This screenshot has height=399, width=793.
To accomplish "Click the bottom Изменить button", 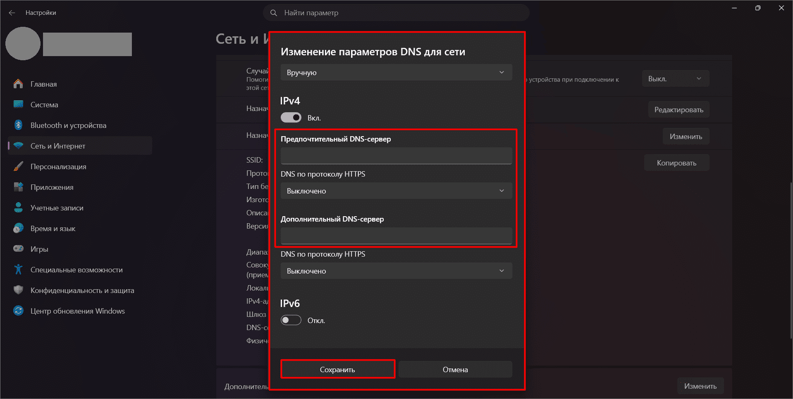I will click(700, 386).
